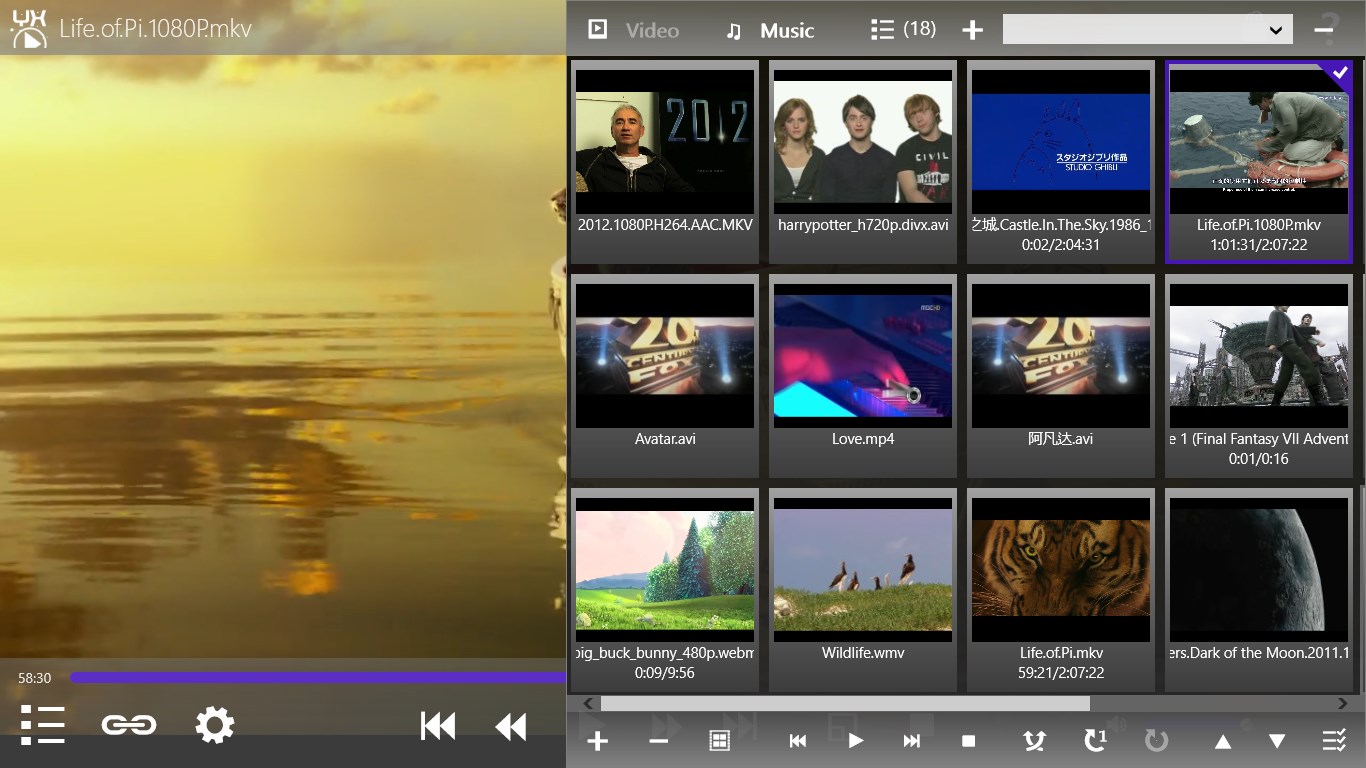Go to previous item in playlist toolbar
Viewport: 1366px width, 768px height.
[798, 741]
